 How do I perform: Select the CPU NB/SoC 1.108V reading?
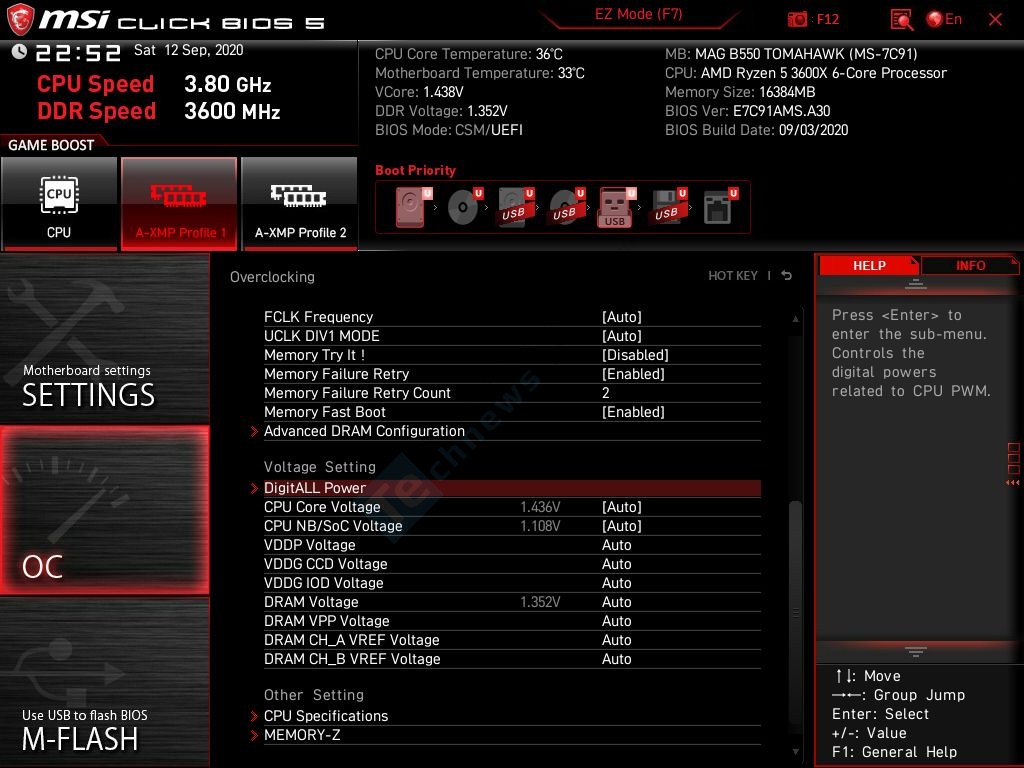[540, 526]
